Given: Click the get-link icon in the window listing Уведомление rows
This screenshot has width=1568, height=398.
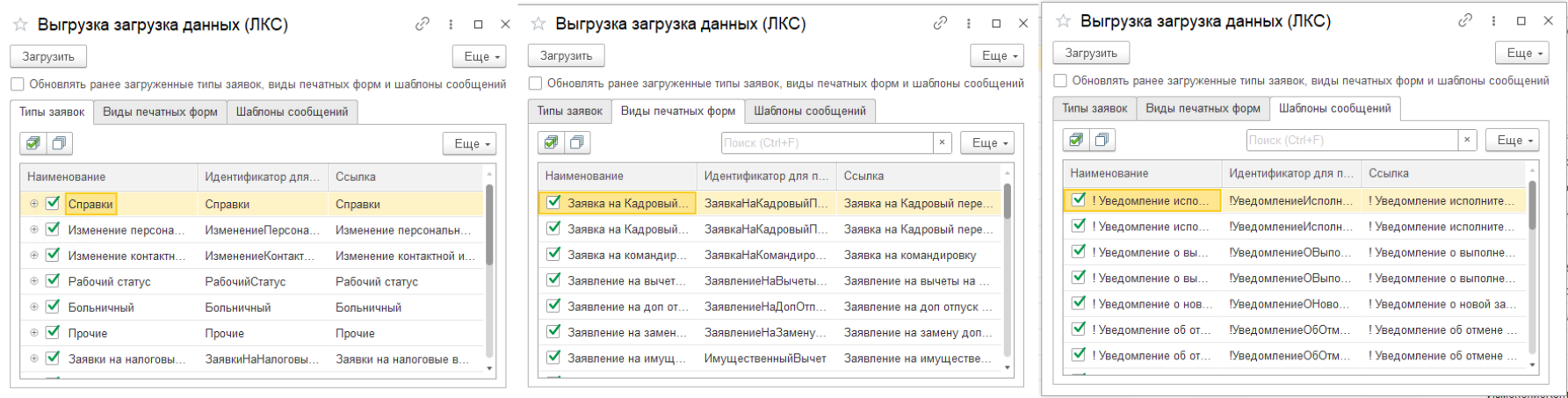Looking at the screenshot, I should 1465,20.
